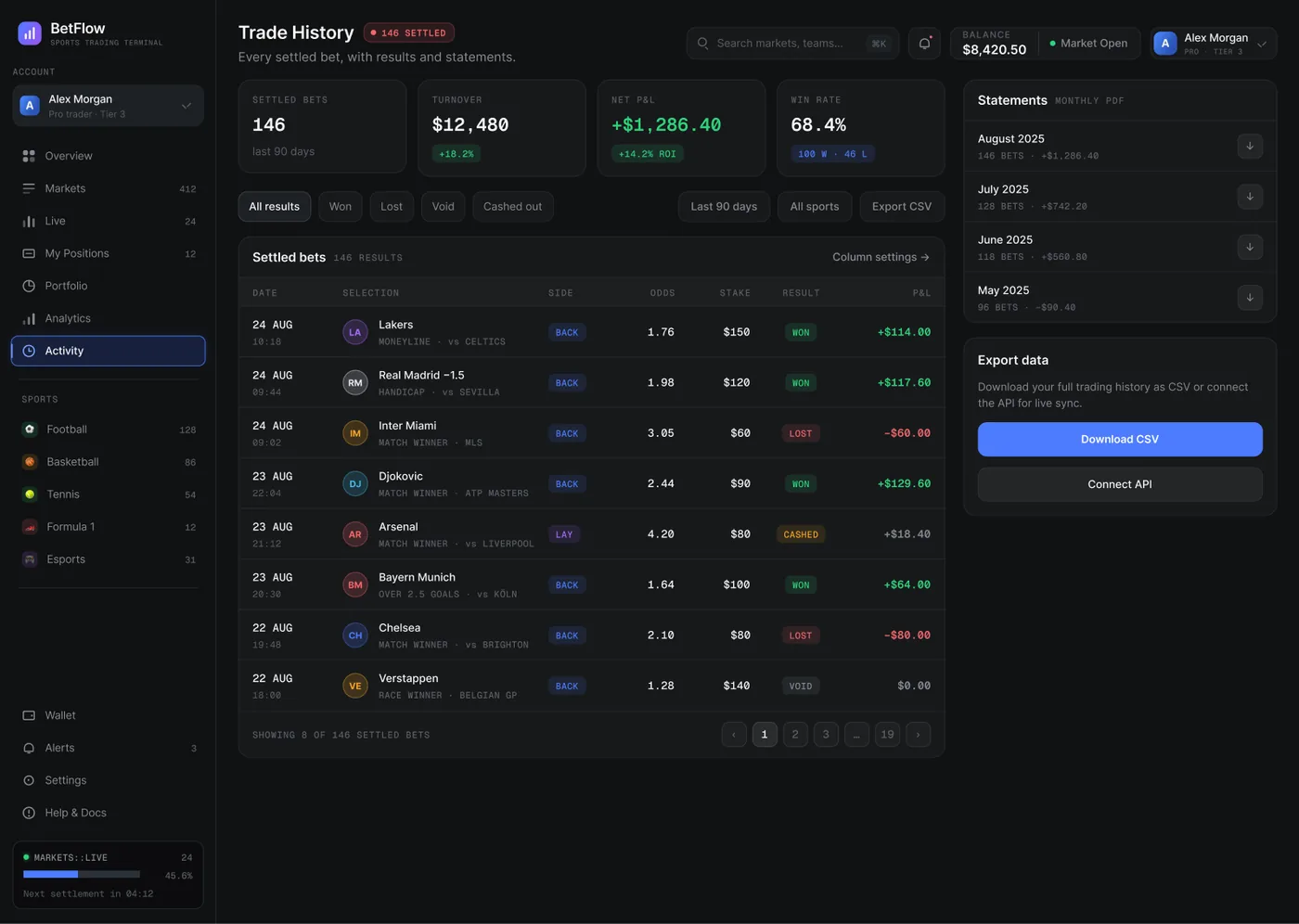This screenshot has height=924, width=1299.
Task: Open Settings in the sidebar
Action: [x=109, y=780]
